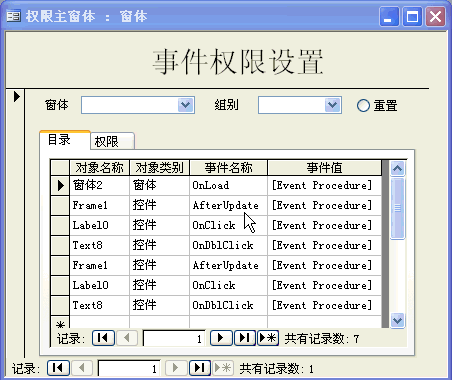This screenshot has height=380, width=452.
Task: Click the 窗体2 cell
Action: [99, 185]
